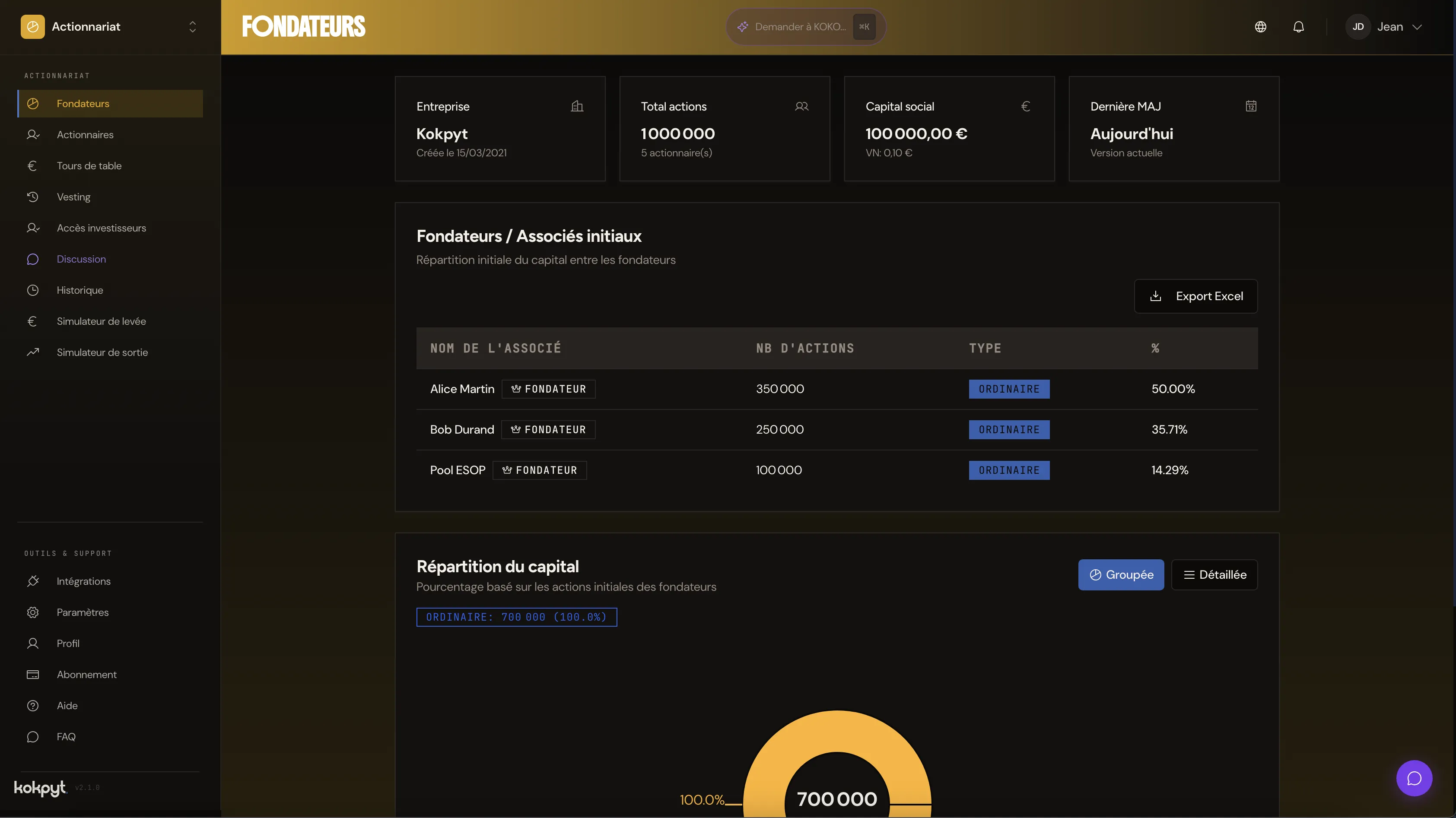Click the Ordinaire tag in Bob Durand row
1456x818 pixels.
pos(1009,429)
